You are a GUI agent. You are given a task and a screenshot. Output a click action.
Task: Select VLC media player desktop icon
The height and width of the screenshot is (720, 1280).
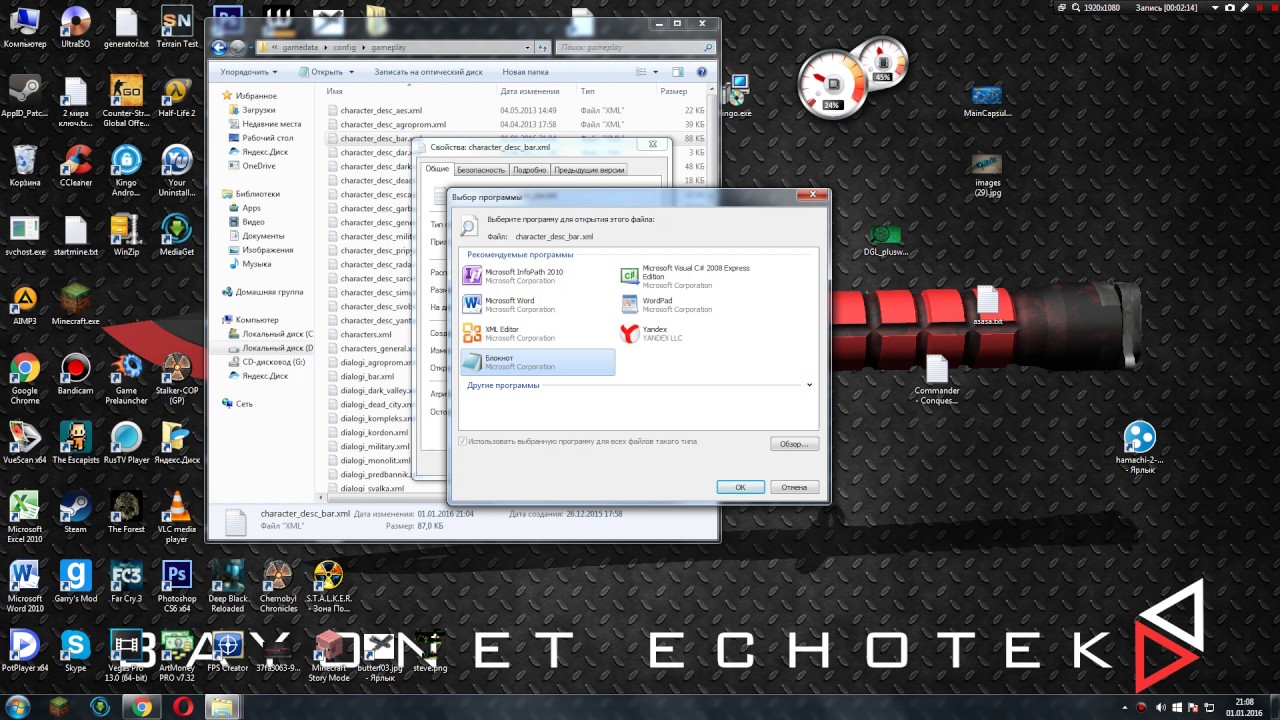[x=177, y=517]
